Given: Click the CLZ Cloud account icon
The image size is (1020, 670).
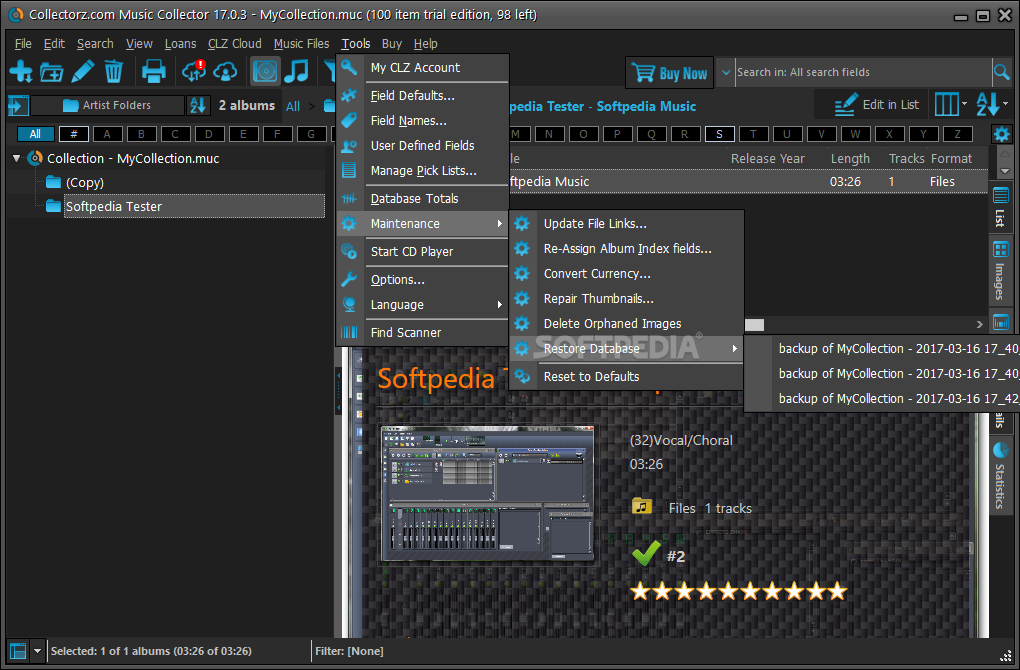Looking at the screenshot, I should point(225,72).
